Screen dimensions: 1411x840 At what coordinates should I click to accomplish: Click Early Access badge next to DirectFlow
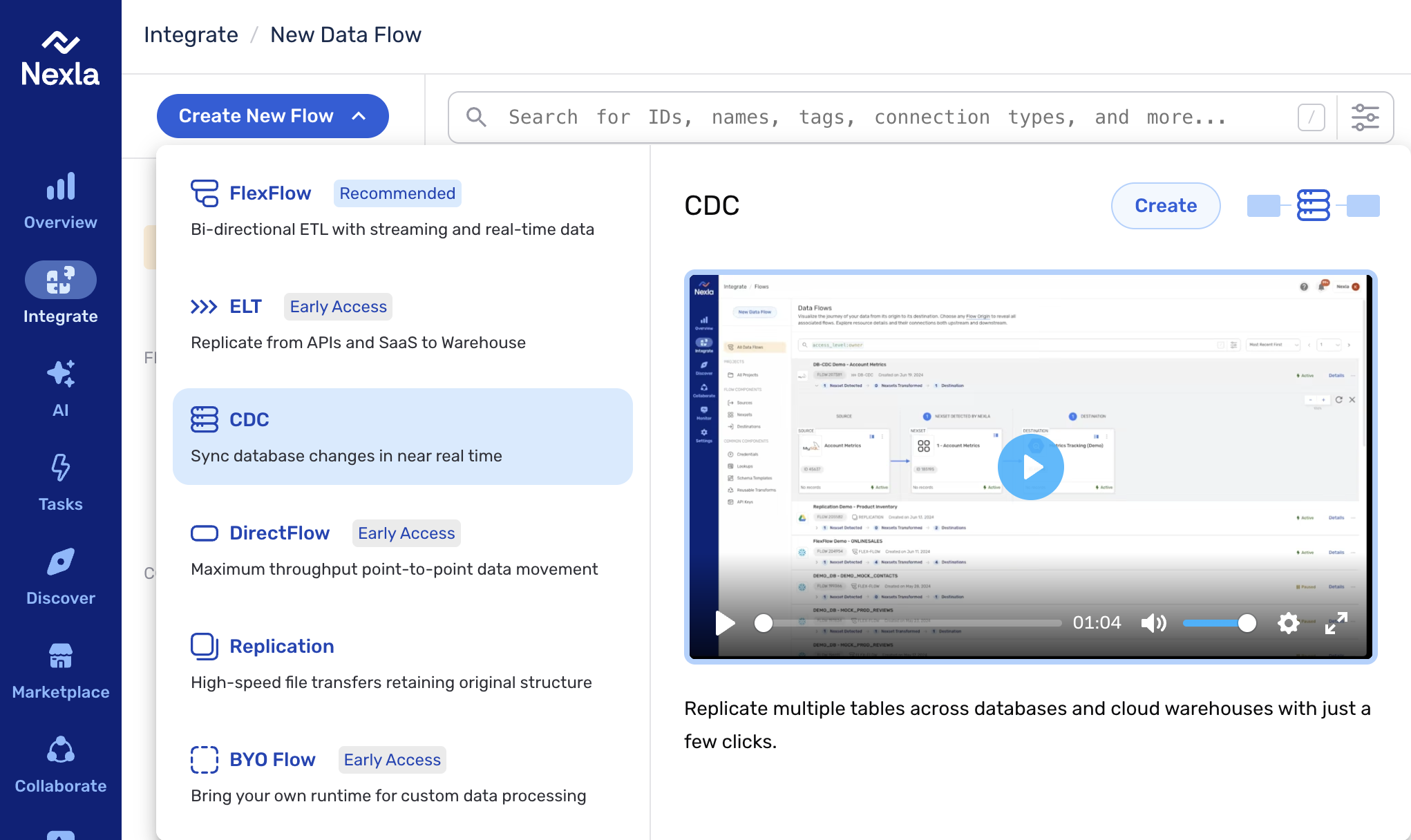point(406,533)
